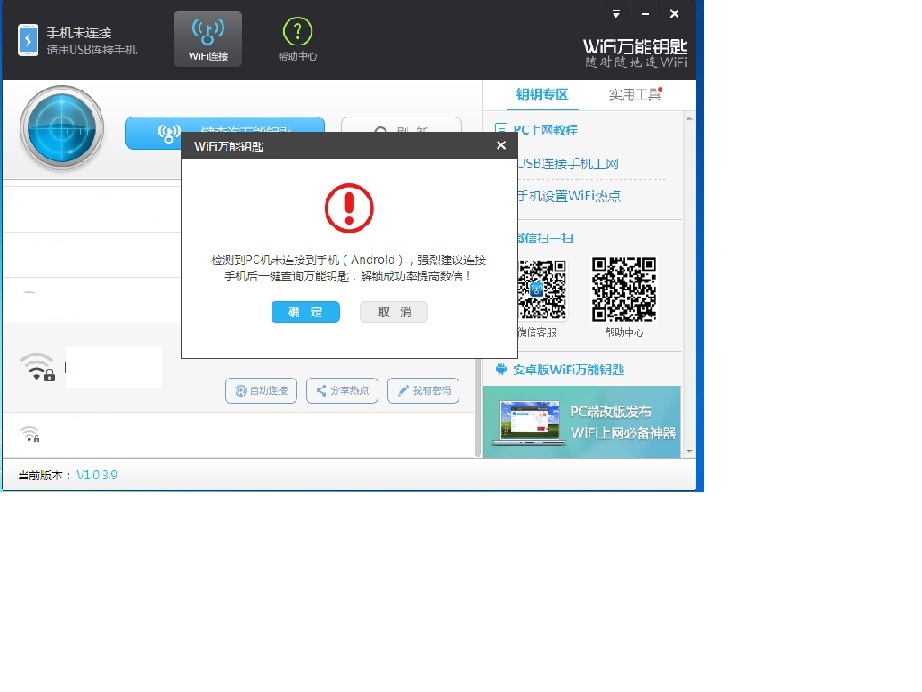Close the WiFi万能钥匙 warning dialog
This screenshot has width=922, height=692.
501,145
